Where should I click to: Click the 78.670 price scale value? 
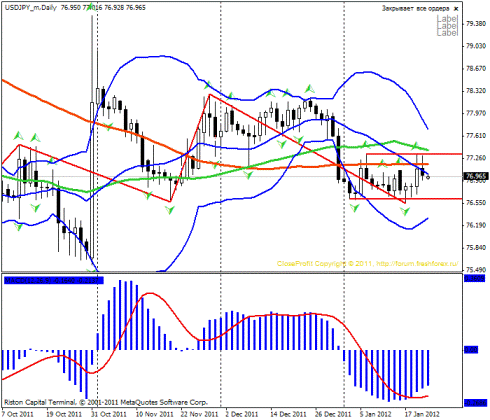[x=476, y=68]
